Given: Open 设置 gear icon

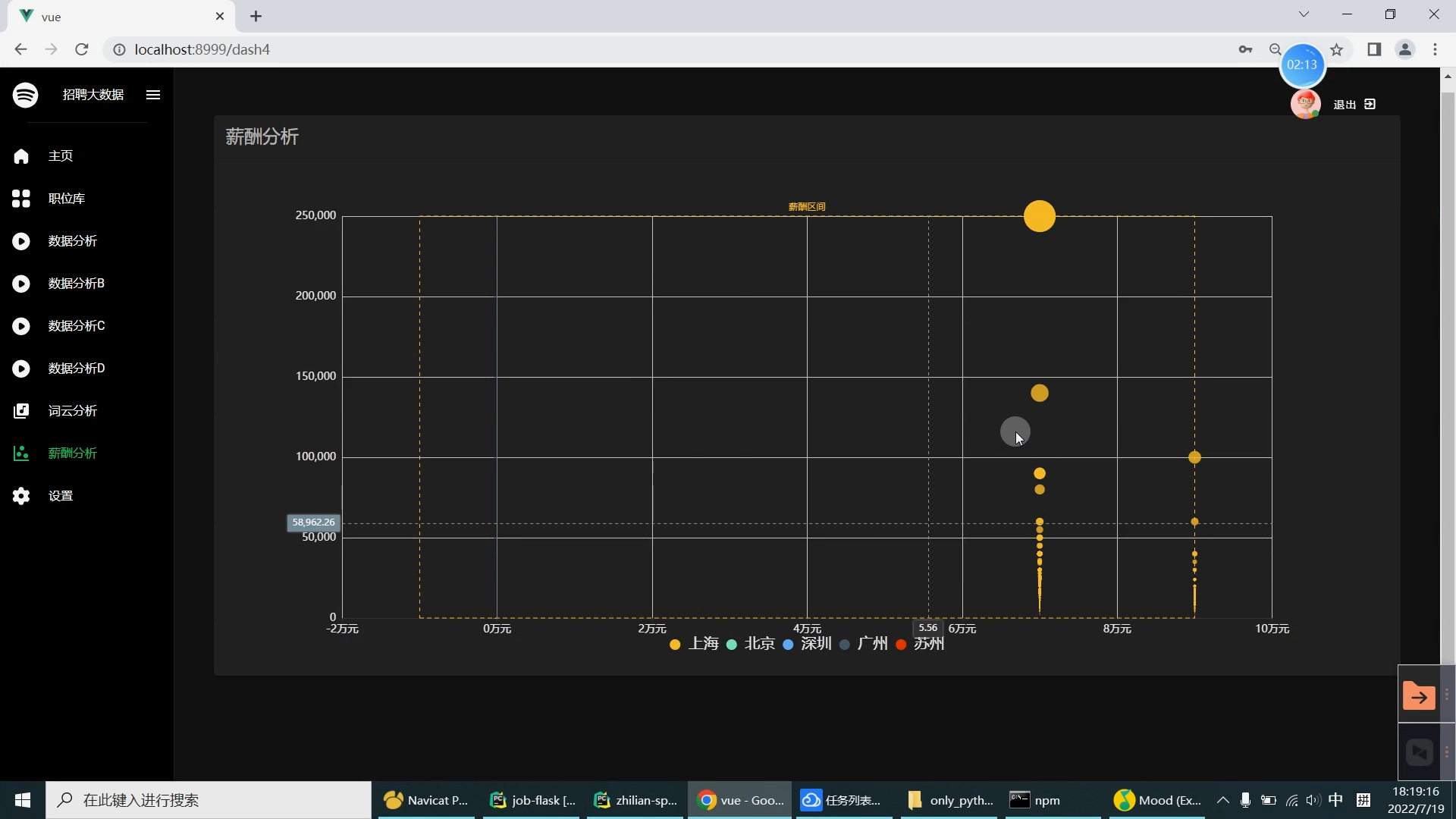Looking at the screenshot, I should [21, 496].
